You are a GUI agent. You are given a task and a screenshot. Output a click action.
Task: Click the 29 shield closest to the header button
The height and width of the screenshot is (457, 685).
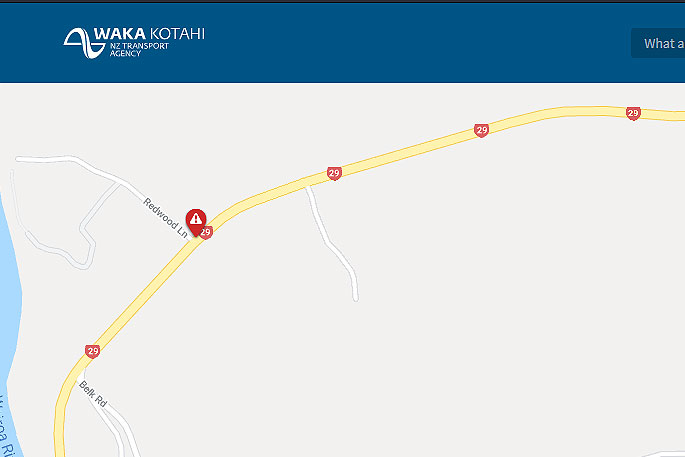point(633,114)
